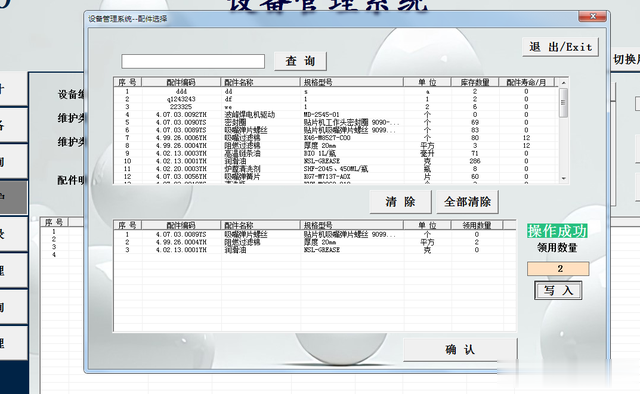Click the 配件编码 header in lower table
640x394 pixels.
(x=181, y=225)
